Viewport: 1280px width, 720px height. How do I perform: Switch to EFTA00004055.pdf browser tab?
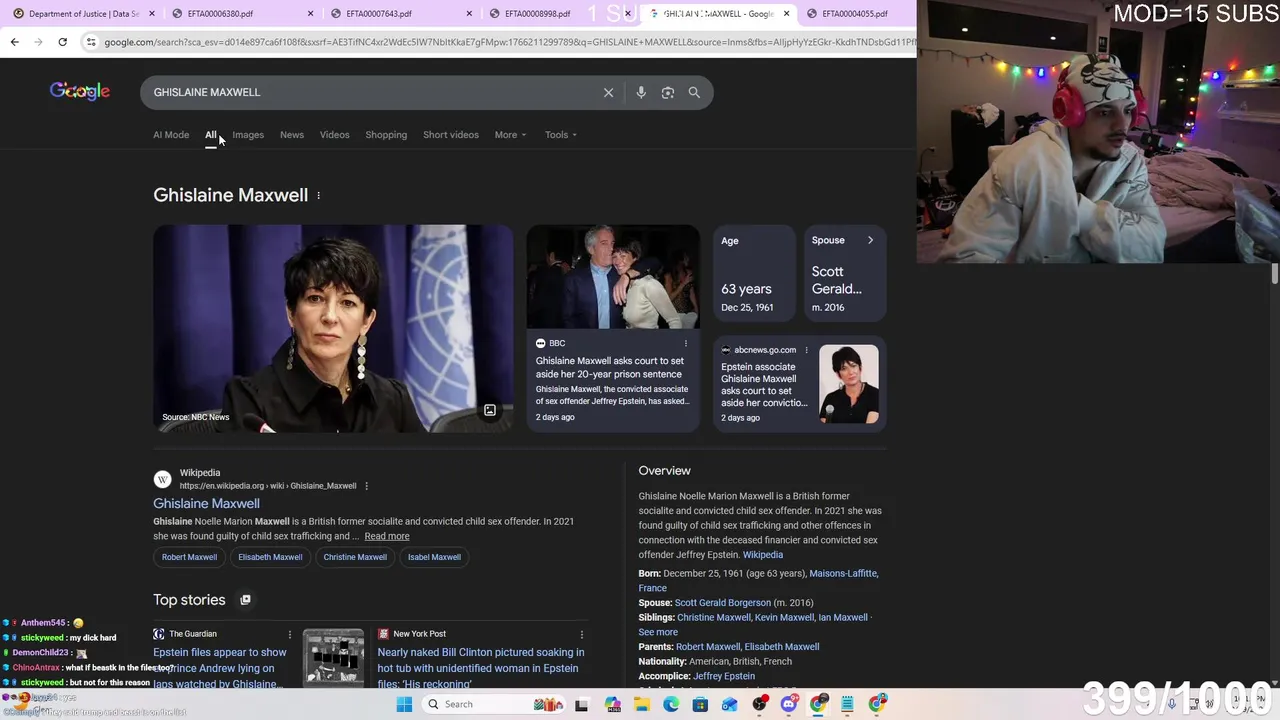click(860, 14)
